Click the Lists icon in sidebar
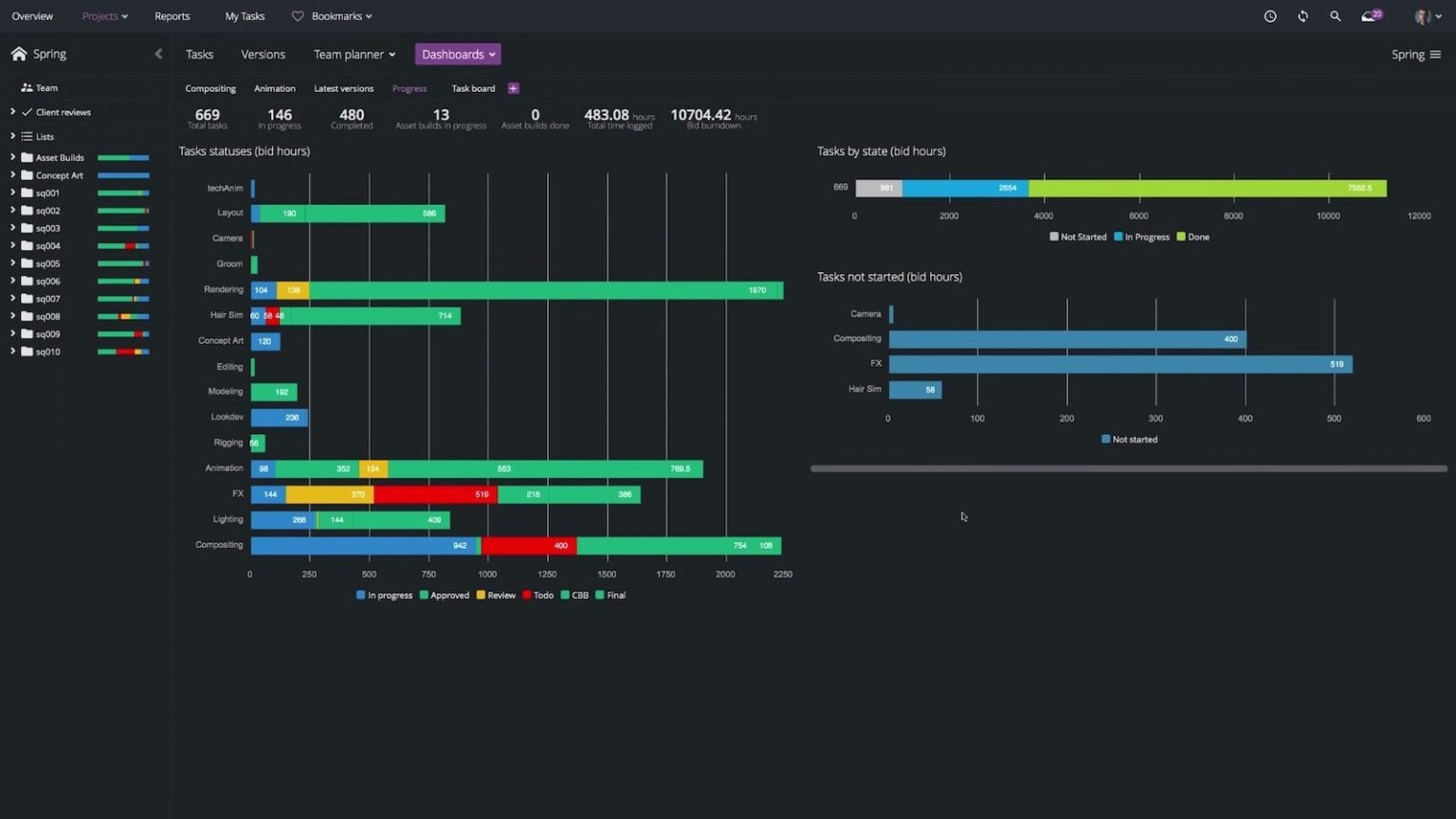Screen dimensions: 1456x819 click(x=28, y=136)
